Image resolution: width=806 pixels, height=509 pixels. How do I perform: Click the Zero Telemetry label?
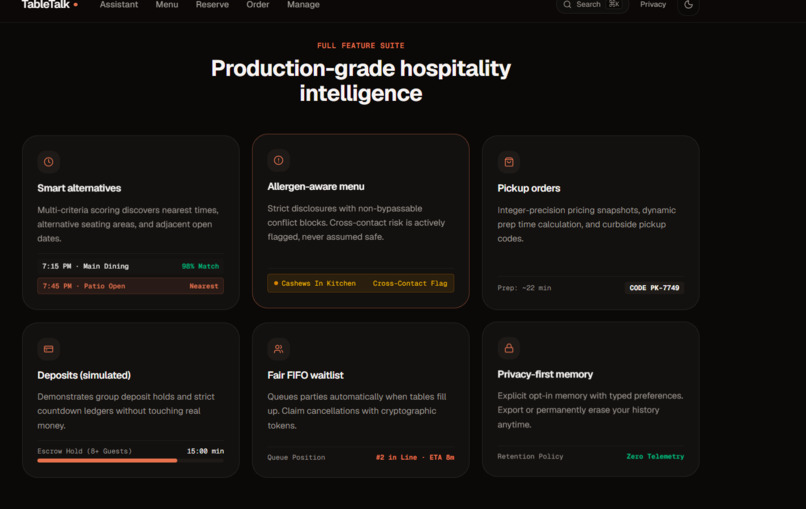655,456
